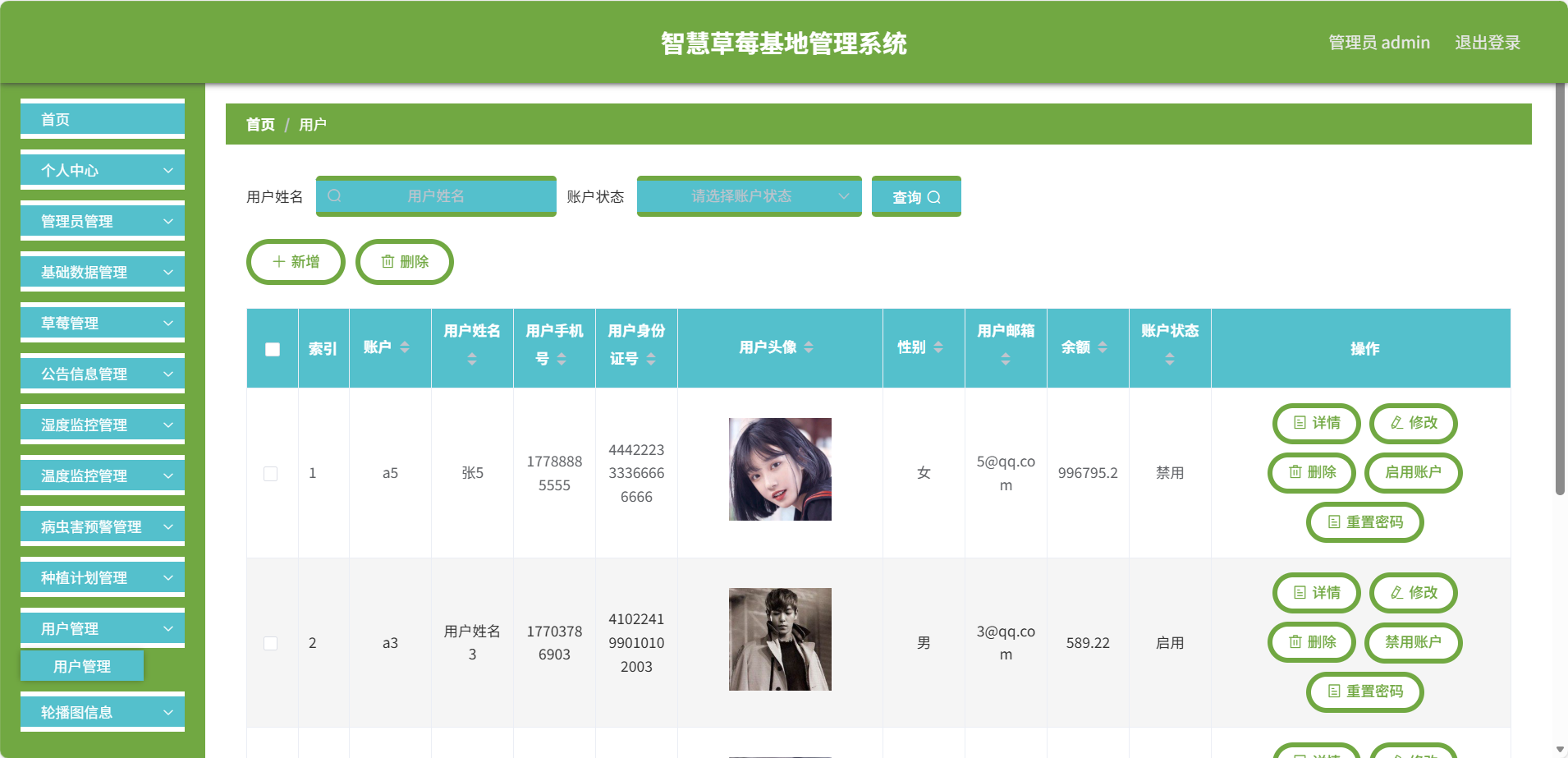Click the balance value 996795.2

pyautogui.click(x=1088, y=473)
